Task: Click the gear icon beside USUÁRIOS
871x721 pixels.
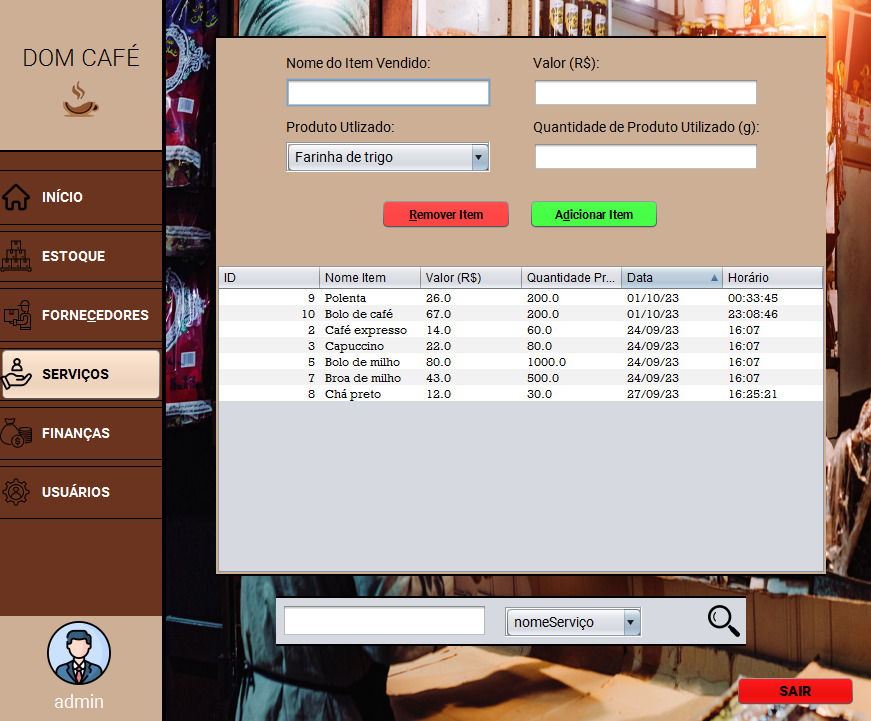Action: tap(18, 492)
